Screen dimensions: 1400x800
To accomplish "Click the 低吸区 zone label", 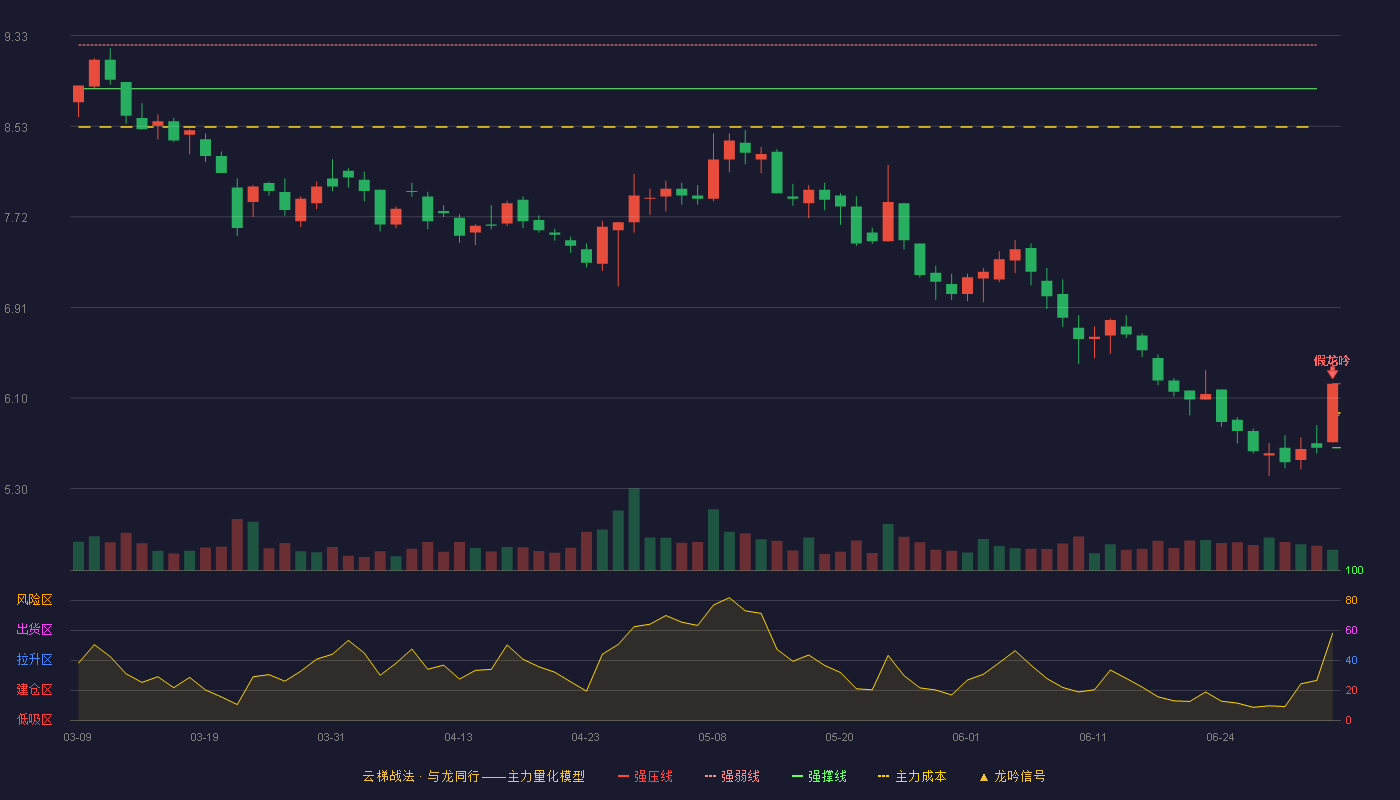I will (35, 719).
